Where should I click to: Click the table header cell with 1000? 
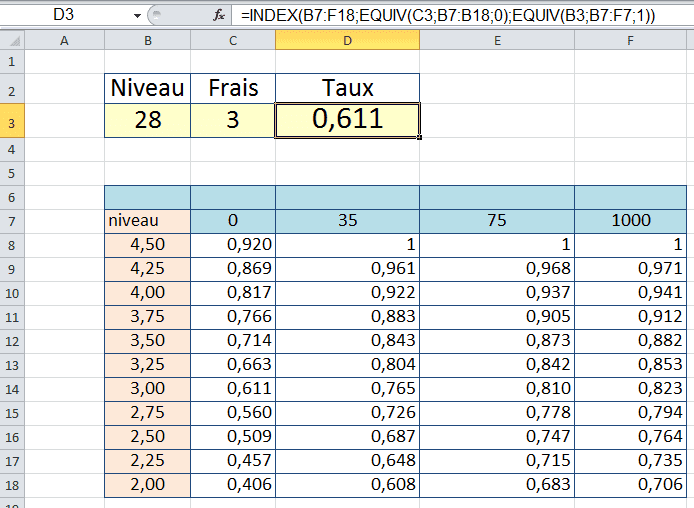(630, 221)
